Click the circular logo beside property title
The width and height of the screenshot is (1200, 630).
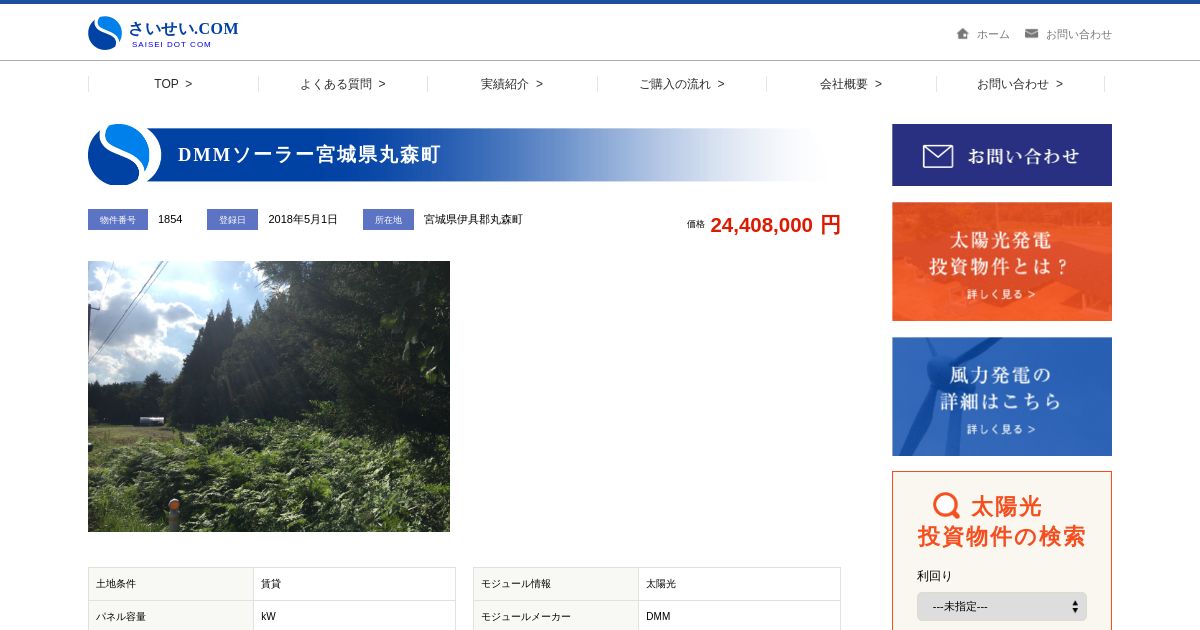(122, 154)
